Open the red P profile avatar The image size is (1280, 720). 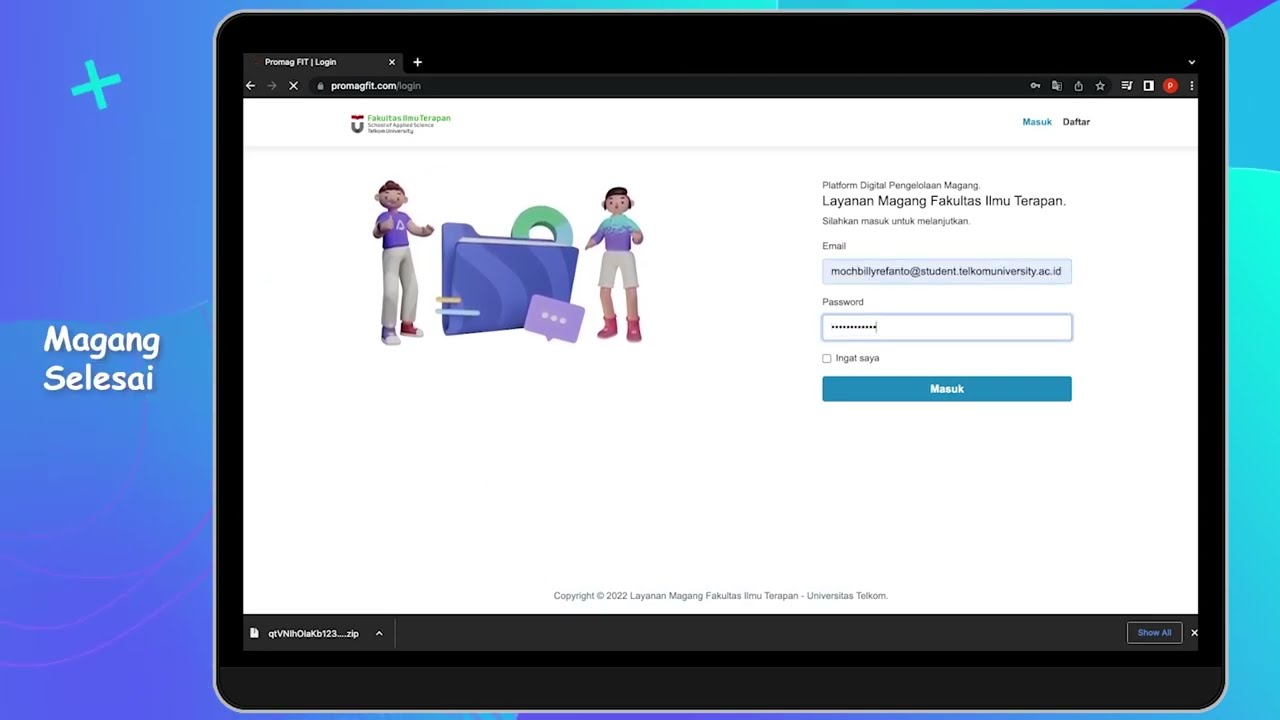pyautogui.click(x=1170, y=86)
